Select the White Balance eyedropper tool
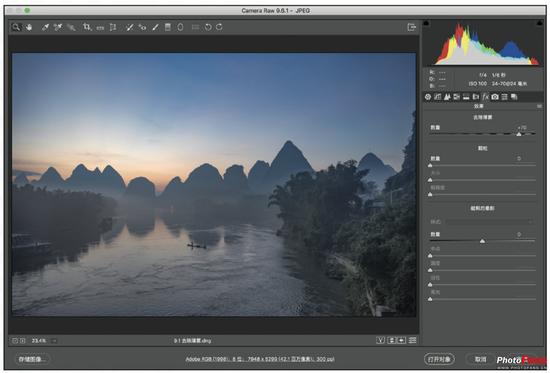 pyautogui.click(x=45, y=27)
